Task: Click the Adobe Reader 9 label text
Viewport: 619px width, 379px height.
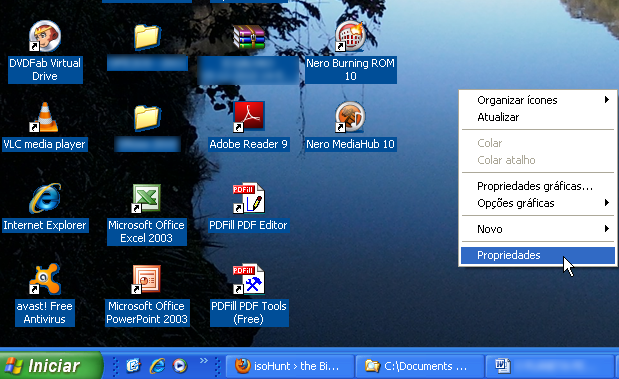Action: pos(248,144)
